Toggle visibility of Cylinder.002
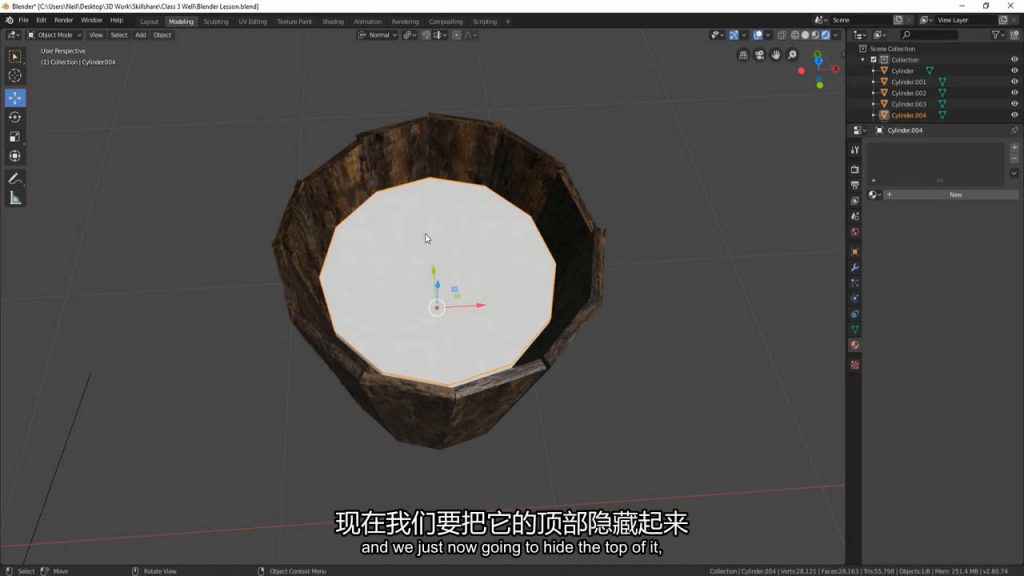Screen dimensions: 1024x576 click(x=1014, y=93)
